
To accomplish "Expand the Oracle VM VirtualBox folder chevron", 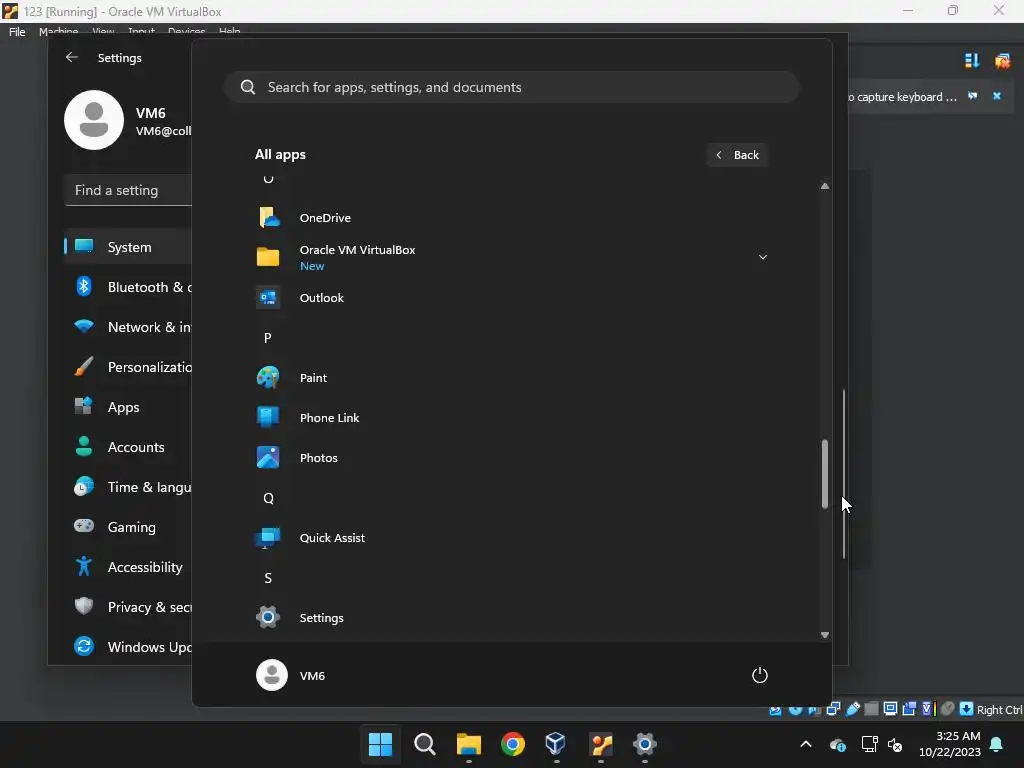I will tap(762, 257).
